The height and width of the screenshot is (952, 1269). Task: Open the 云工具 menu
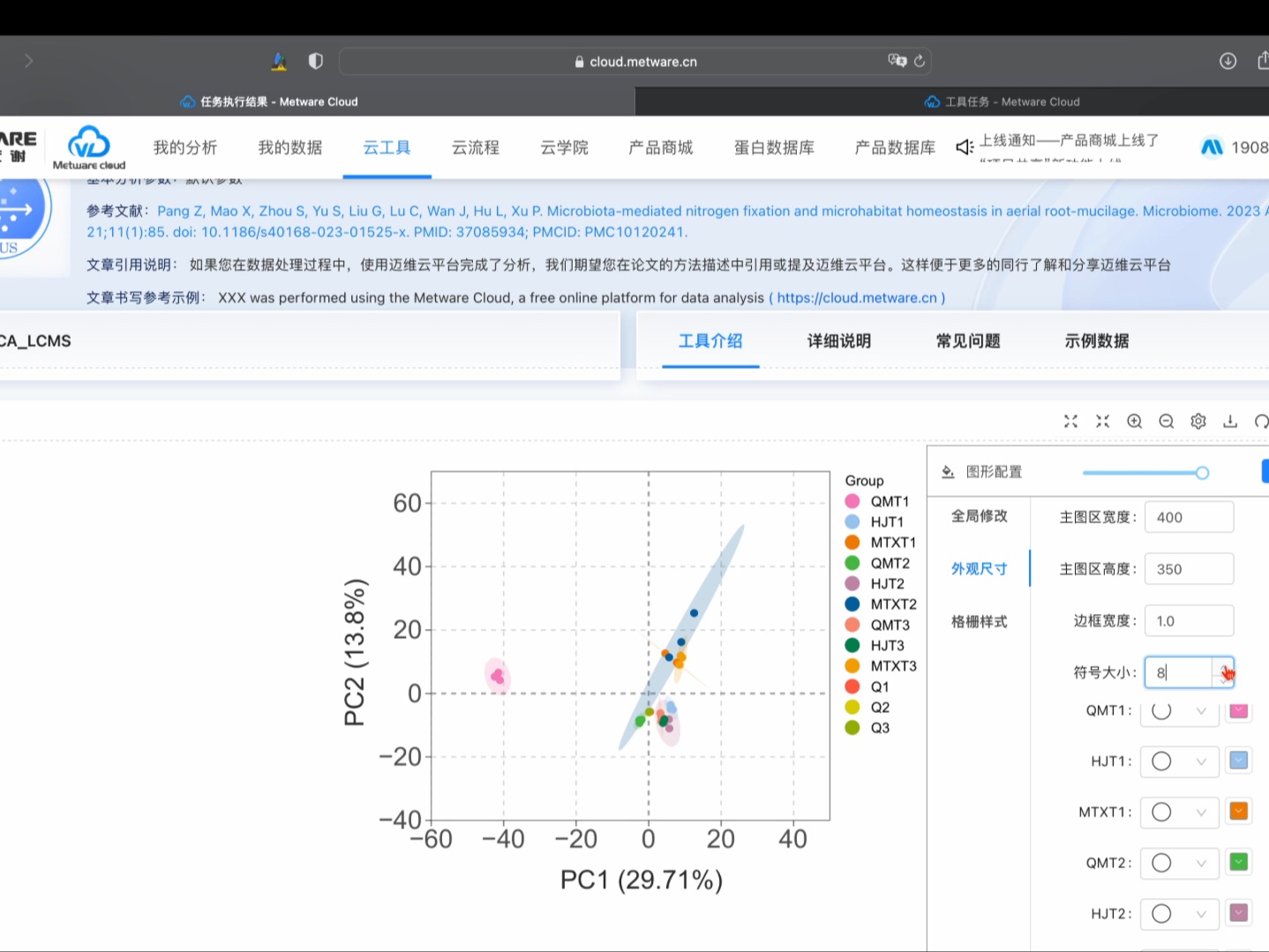[x=387, y=147]
